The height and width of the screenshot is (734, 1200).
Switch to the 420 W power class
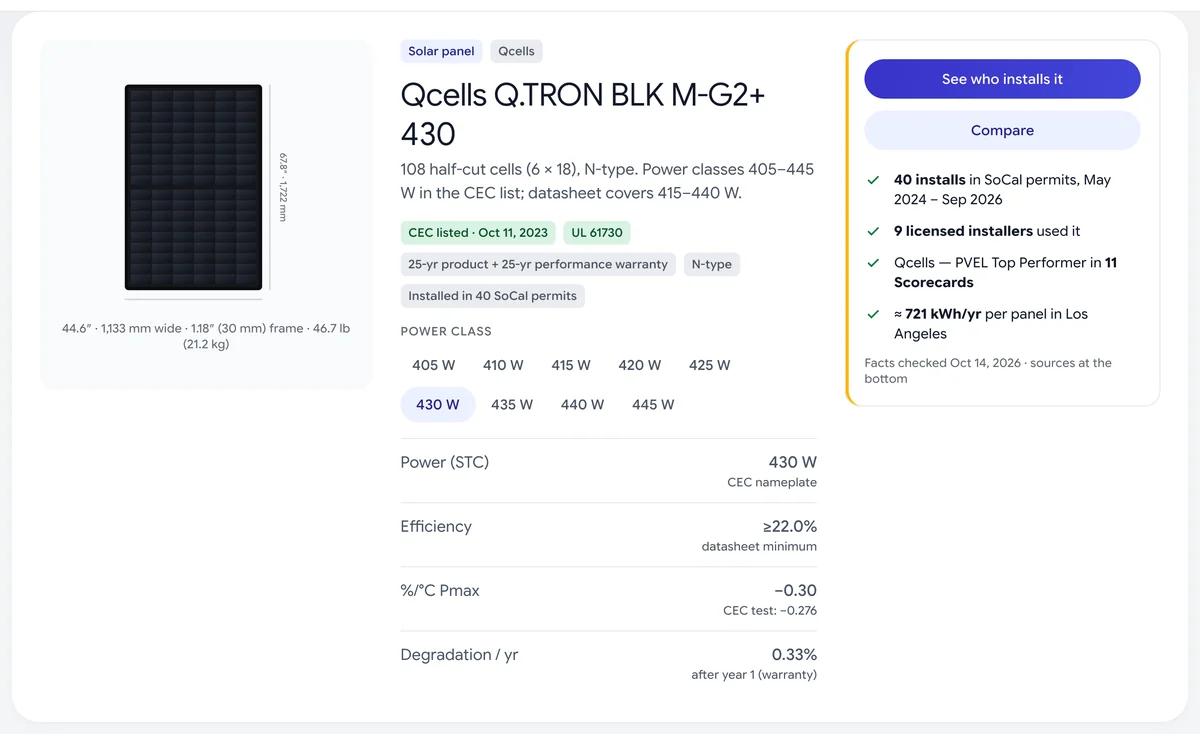[640, 365]
